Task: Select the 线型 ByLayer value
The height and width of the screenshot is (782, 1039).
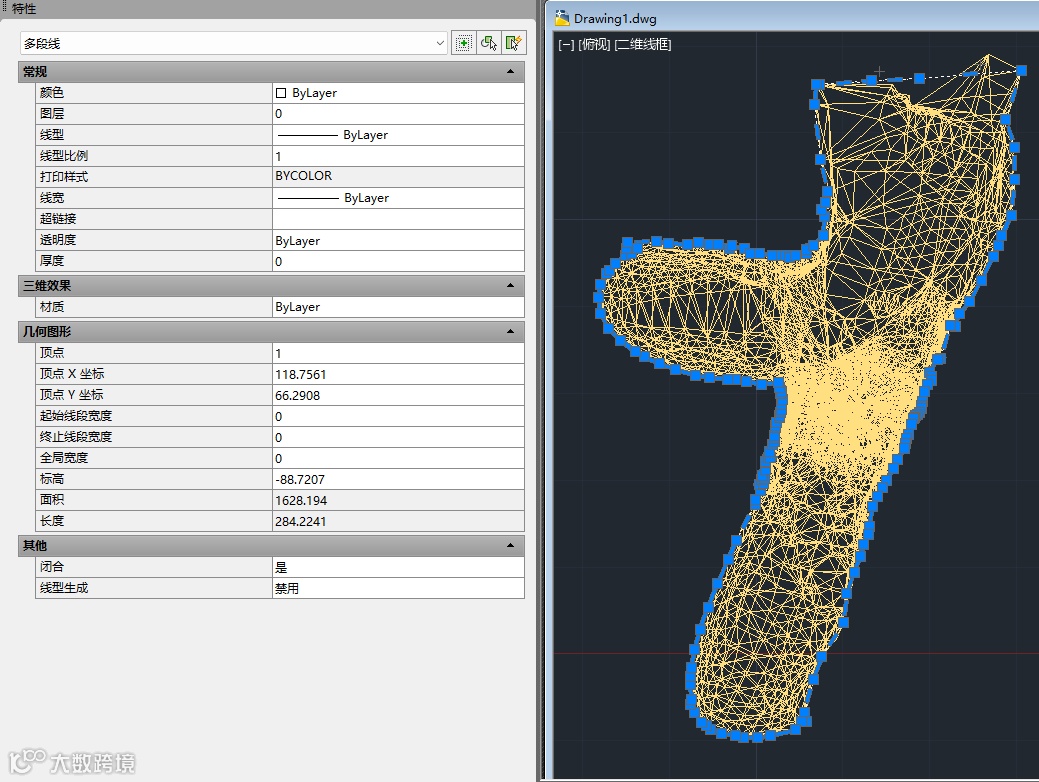Action: pos(398,135)
